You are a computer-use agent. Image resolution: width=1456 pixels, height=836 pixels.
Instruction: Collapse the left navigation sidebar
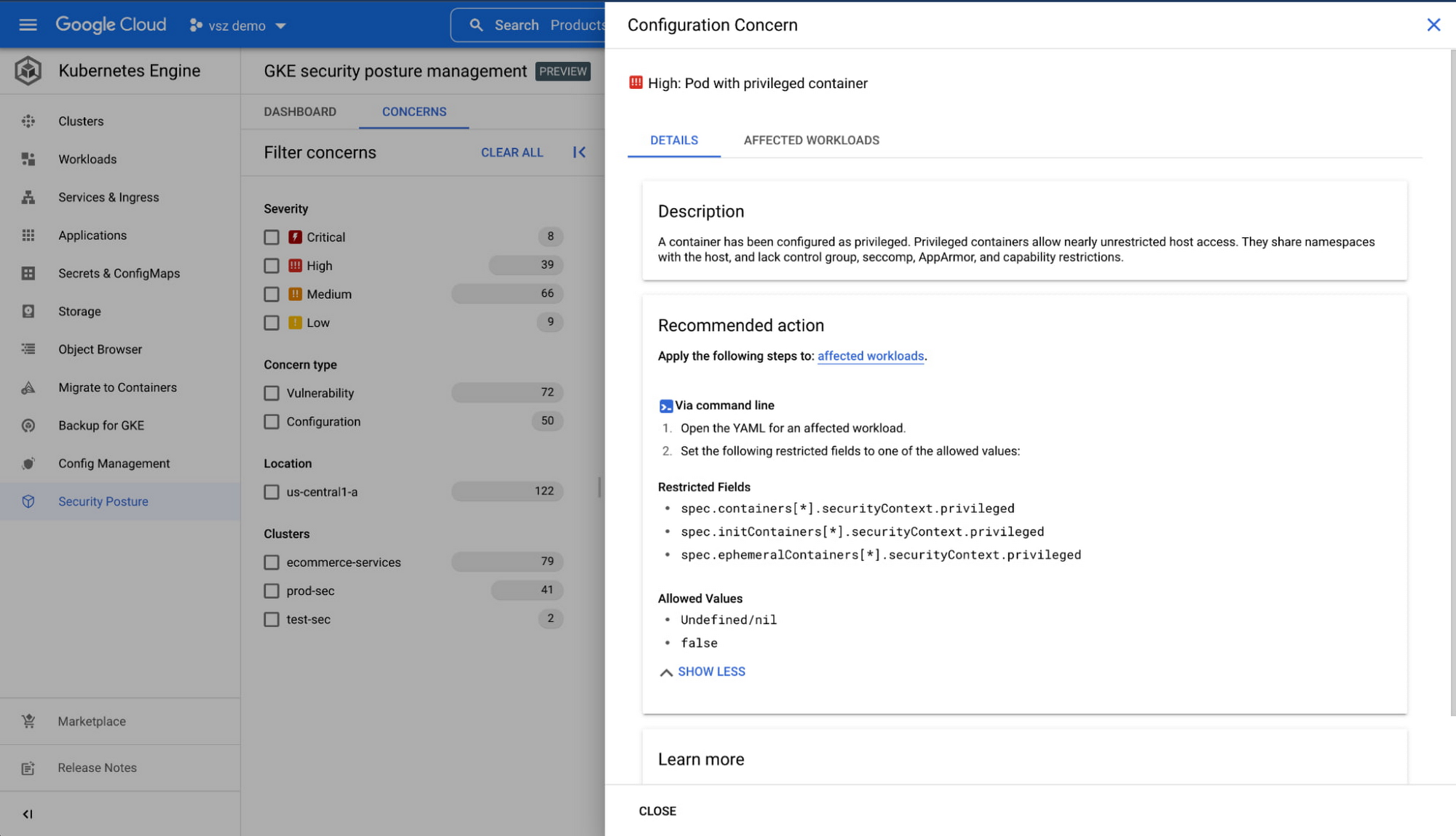coord(28,814)
